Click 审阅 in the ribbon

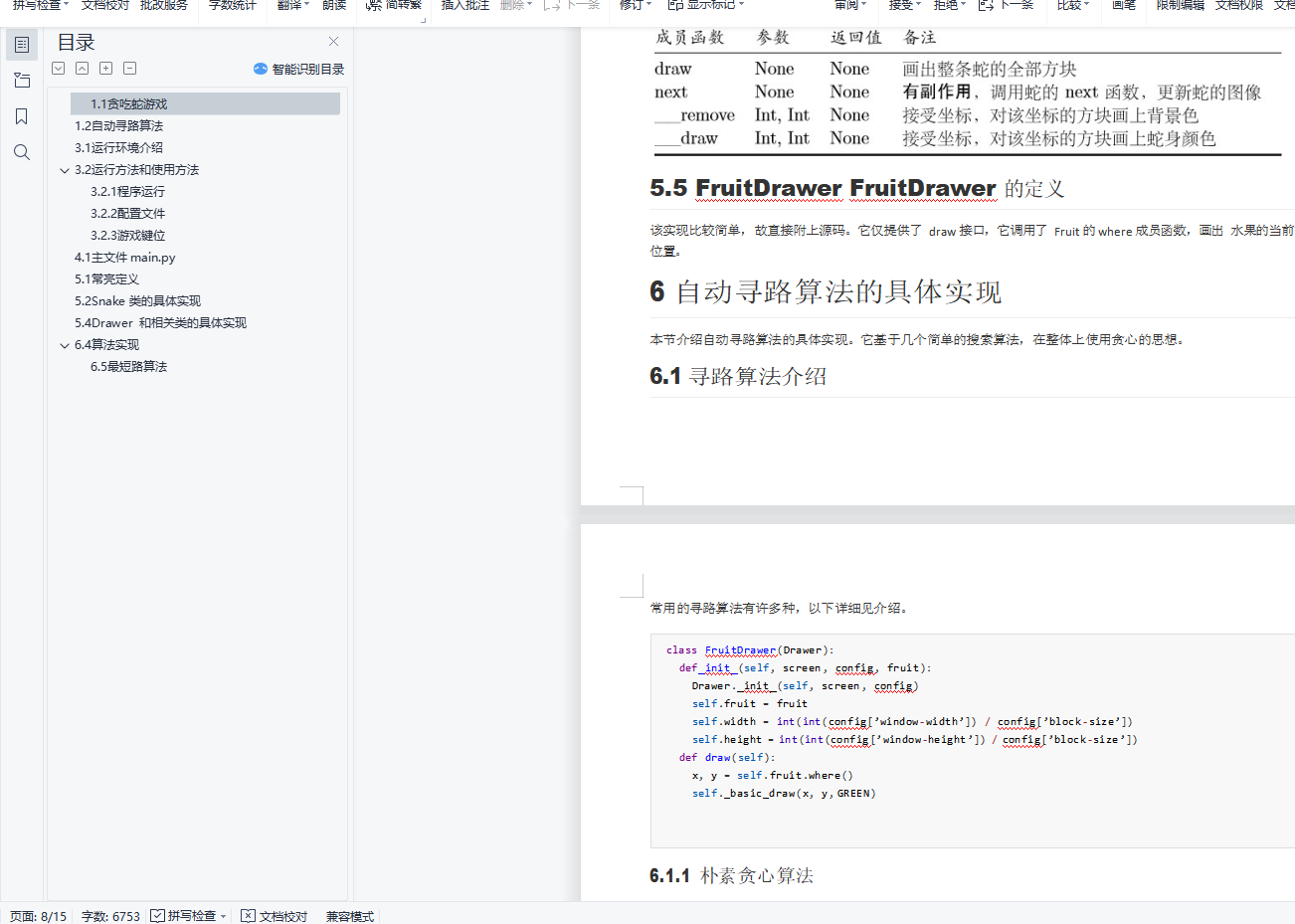point(848,5)
